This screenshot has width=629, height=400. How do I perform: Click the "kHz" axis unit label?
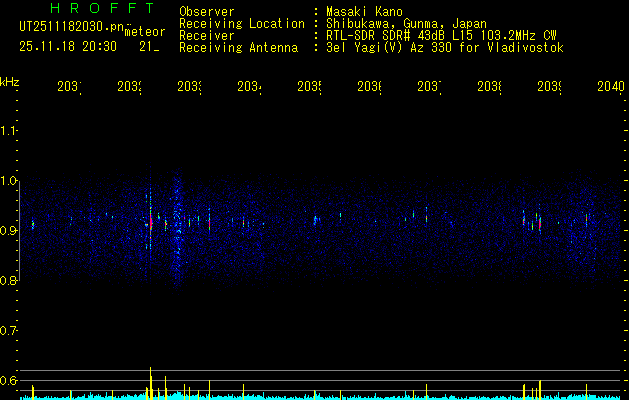[x=10, y=81]
